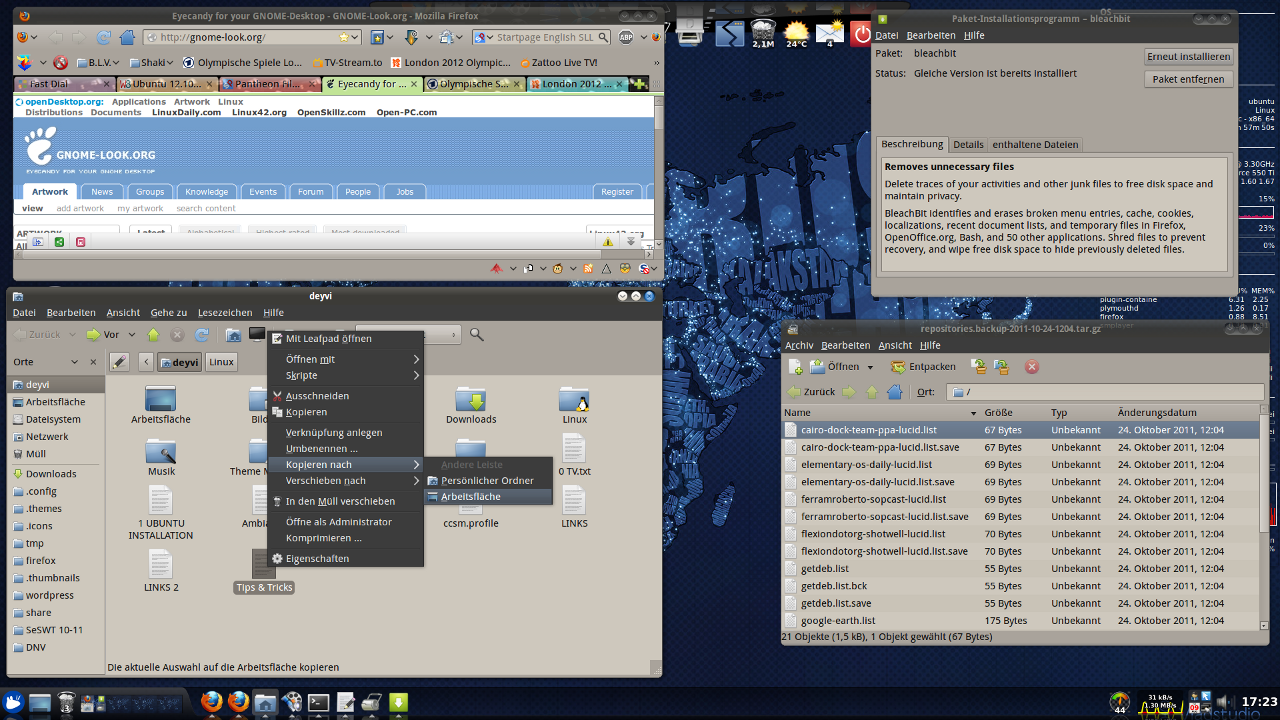
Task: Click the red power icon on desktop dock
Action: 863,33
